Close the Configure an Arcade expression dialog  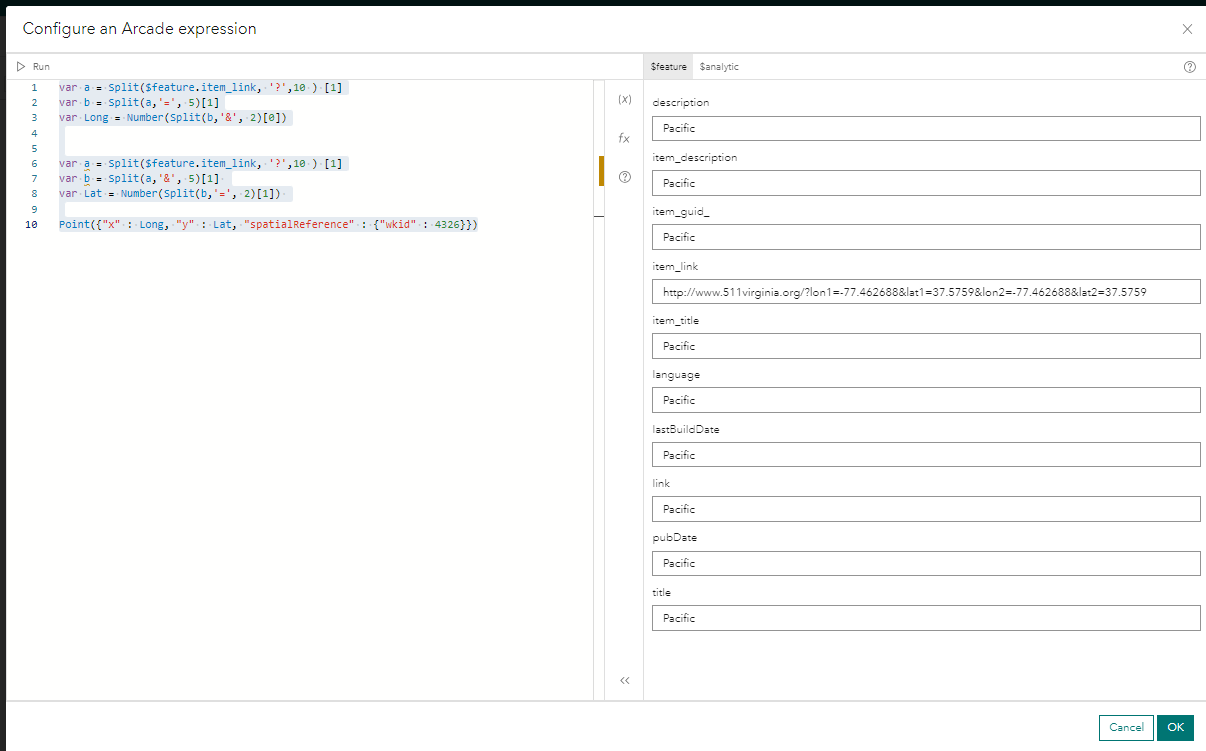[1187, 29]
